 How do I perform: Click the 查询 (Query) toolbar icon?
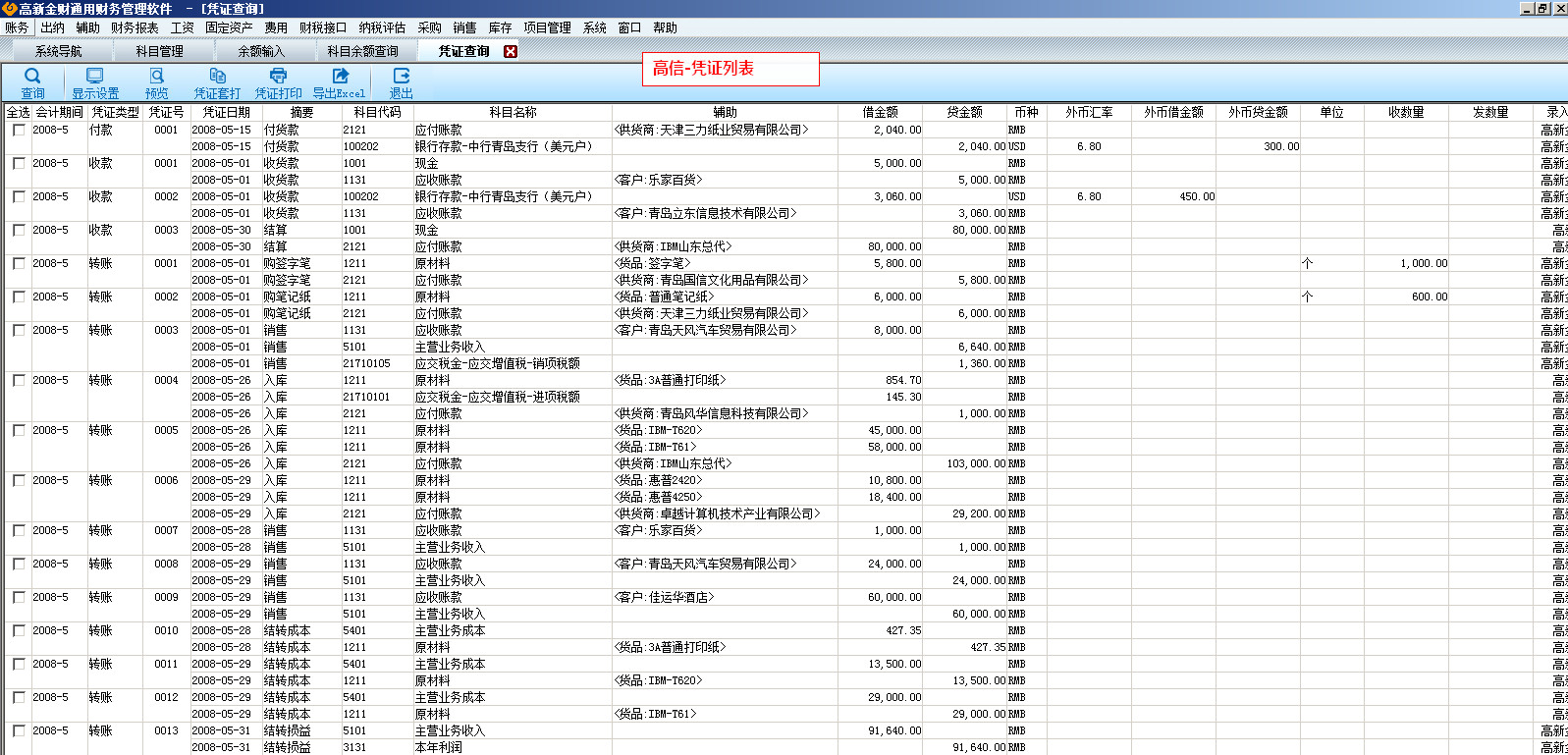pyautogui.click(x=32, y=82)
